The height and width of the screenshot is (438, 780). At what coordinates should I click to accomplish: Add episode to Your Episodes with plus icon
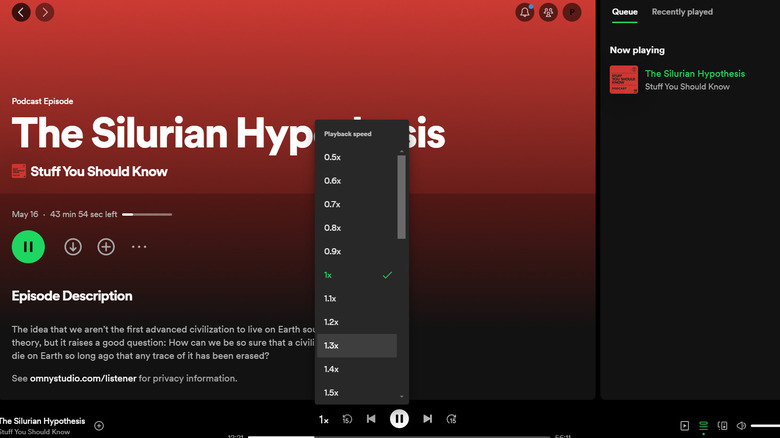106,247
